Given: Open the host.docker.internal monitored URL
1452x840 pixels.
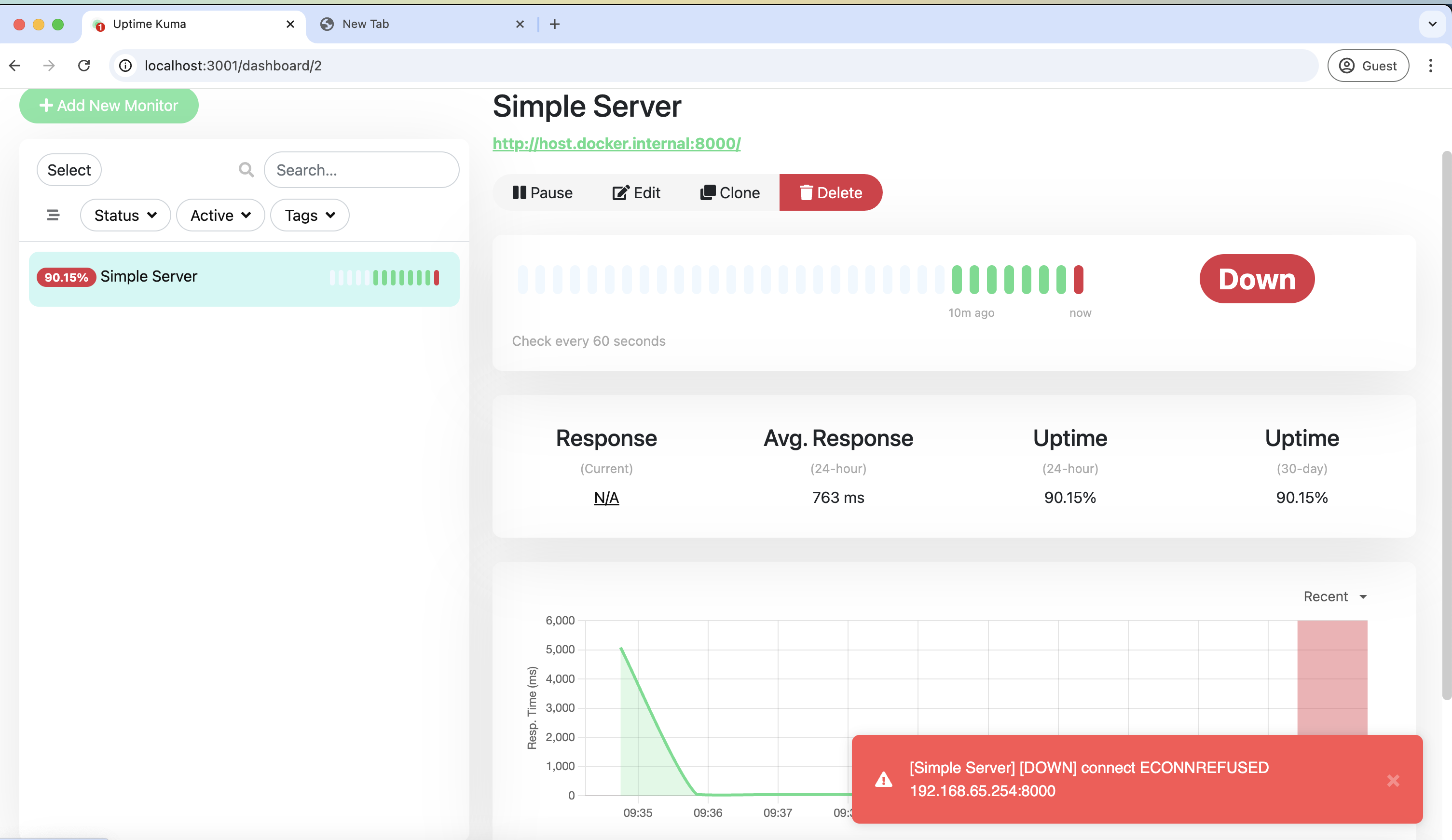Looking at the screenshot, I should tap(616, 144).
